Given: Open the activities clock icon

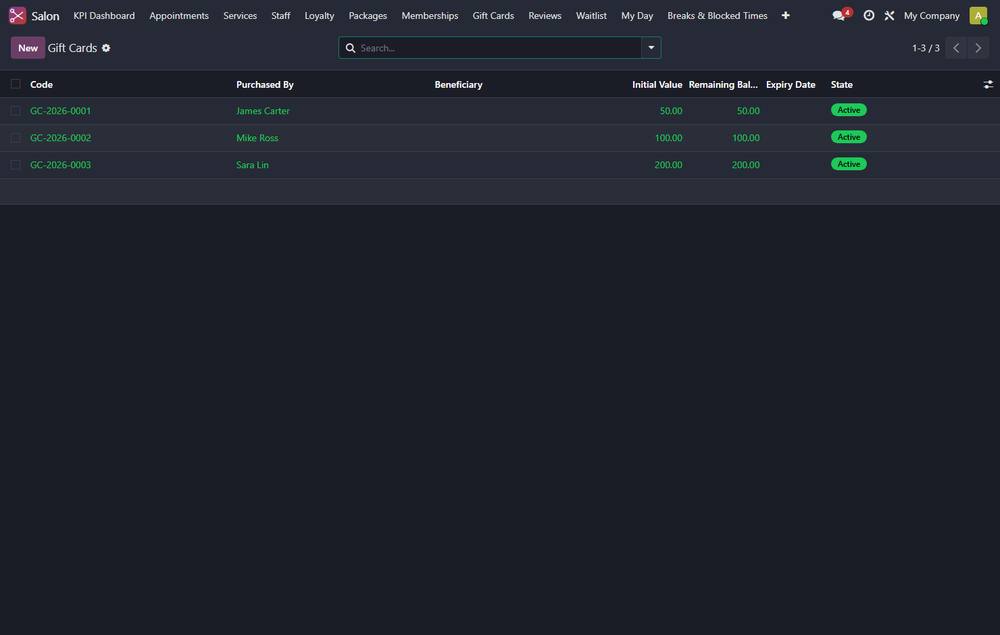Looking at the screenshot, I should click(869, 15).
